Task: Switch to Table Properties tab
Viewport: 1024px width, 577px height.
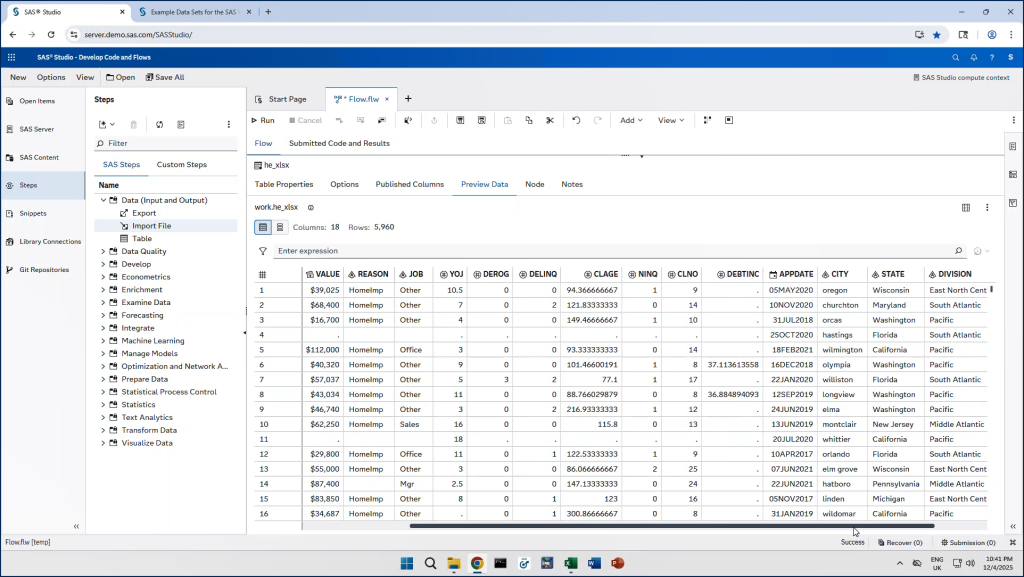Action: coord(284,185)
